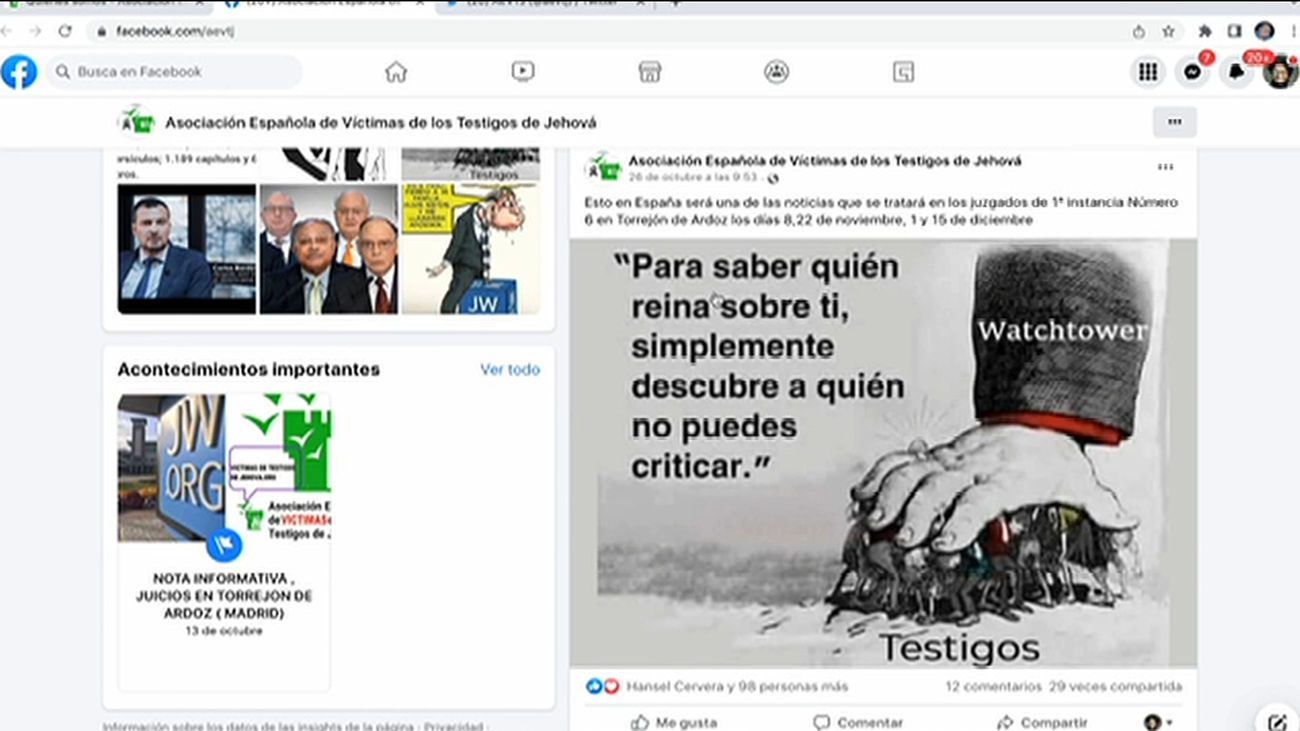Expand the comment-as profile selector arrow
Image resolution: width=1300 pixels, height=731 pixels.
[x=1159, y=722]
